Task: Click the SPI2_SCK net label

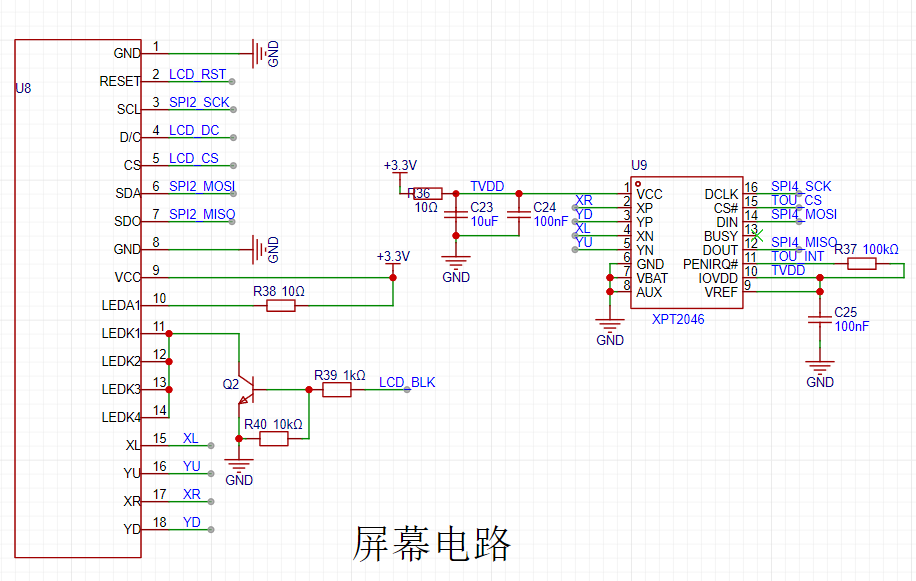Action: point(199,102)
